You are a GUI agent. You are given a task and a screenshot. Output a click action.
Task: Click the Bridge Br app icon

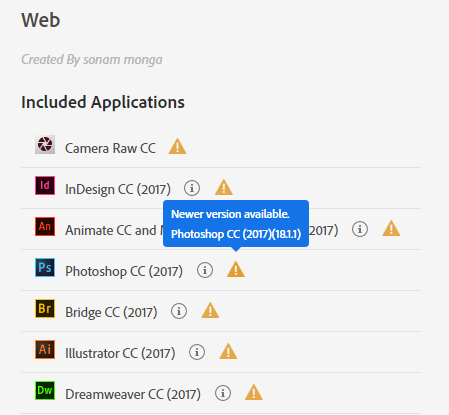[45, 308]
